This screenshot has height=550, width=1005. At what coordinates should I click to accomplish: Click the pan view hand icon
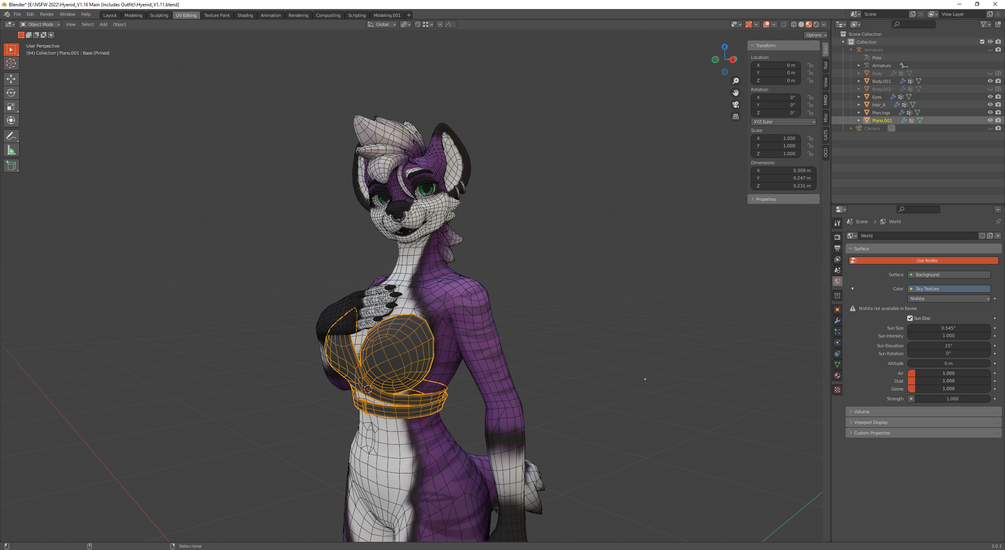click(736, 92)
